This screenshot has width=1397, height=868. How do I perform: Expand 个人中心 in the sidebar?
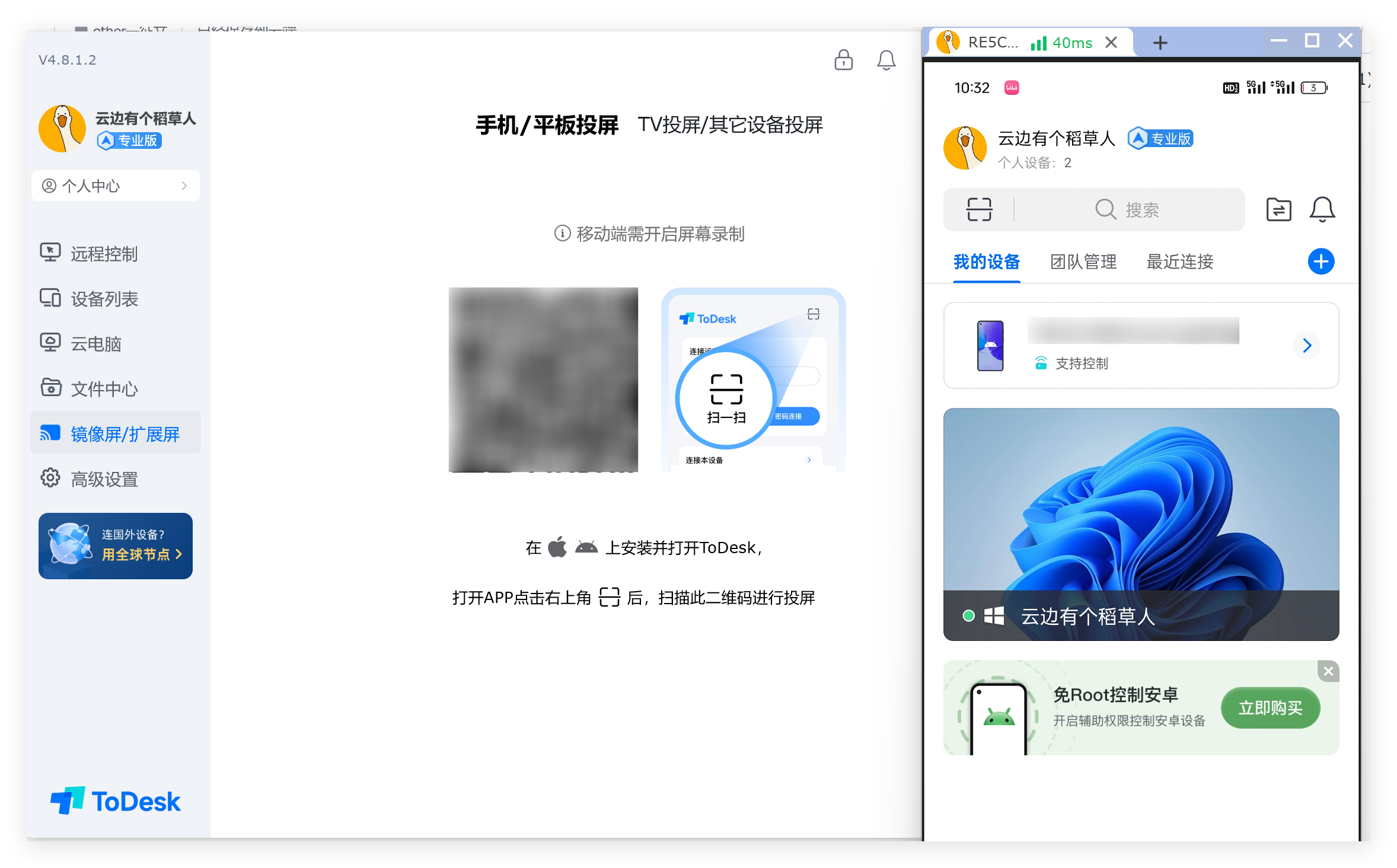[116, 186]
